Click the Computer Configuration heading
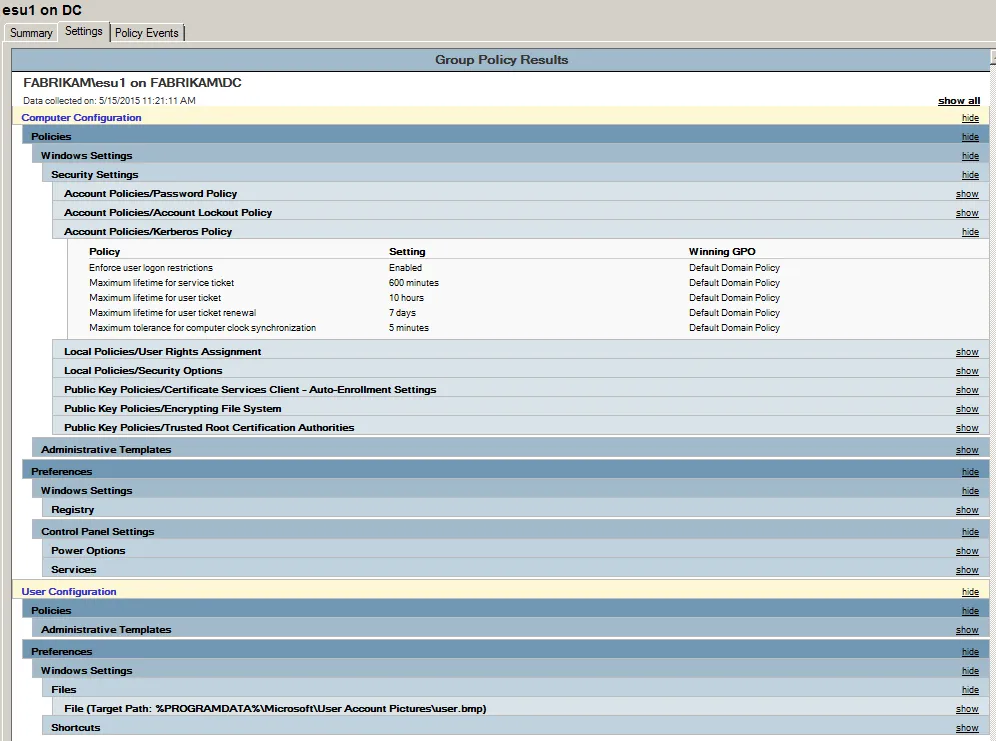Screen dimensions: 996x741 point(81,117)
